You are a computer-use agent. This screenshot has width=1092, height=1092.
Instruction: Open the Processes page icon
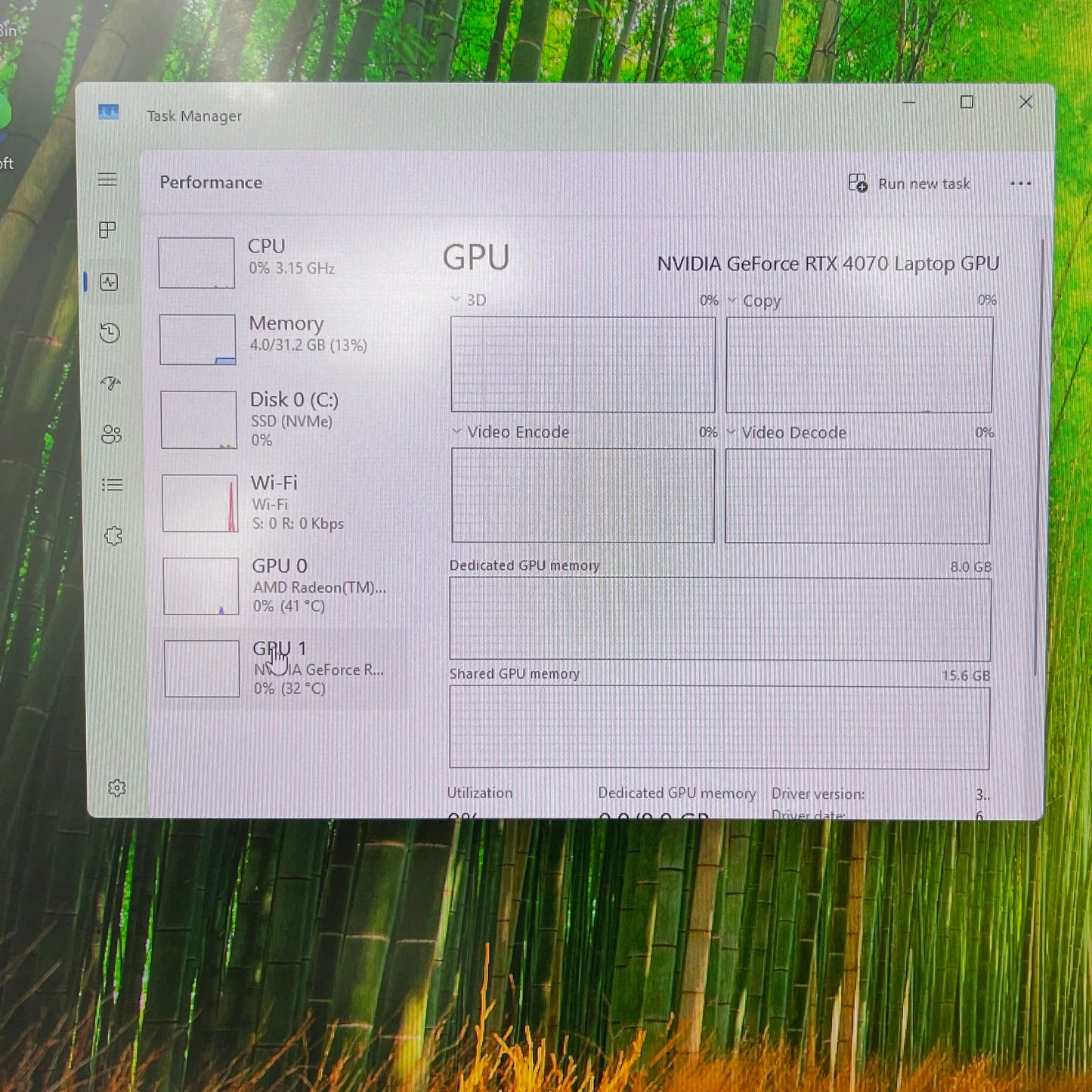click(x=108, y=230)
